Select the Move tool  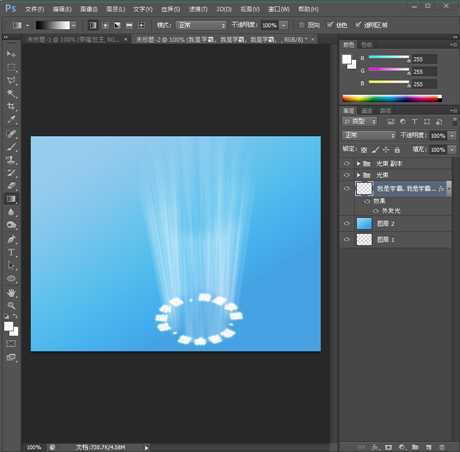tap(11, 53)
